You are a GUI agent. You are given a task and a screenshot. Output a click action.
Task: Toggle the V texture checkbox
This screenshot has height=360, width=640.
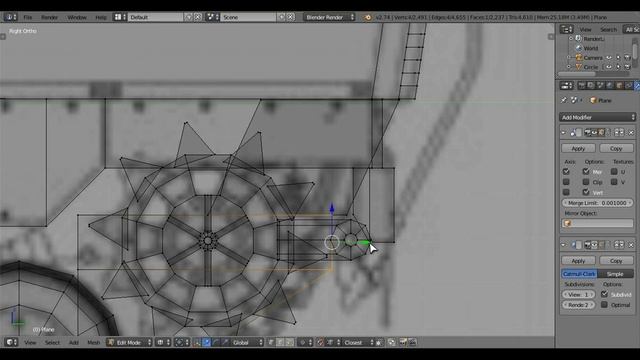[614, 182]
